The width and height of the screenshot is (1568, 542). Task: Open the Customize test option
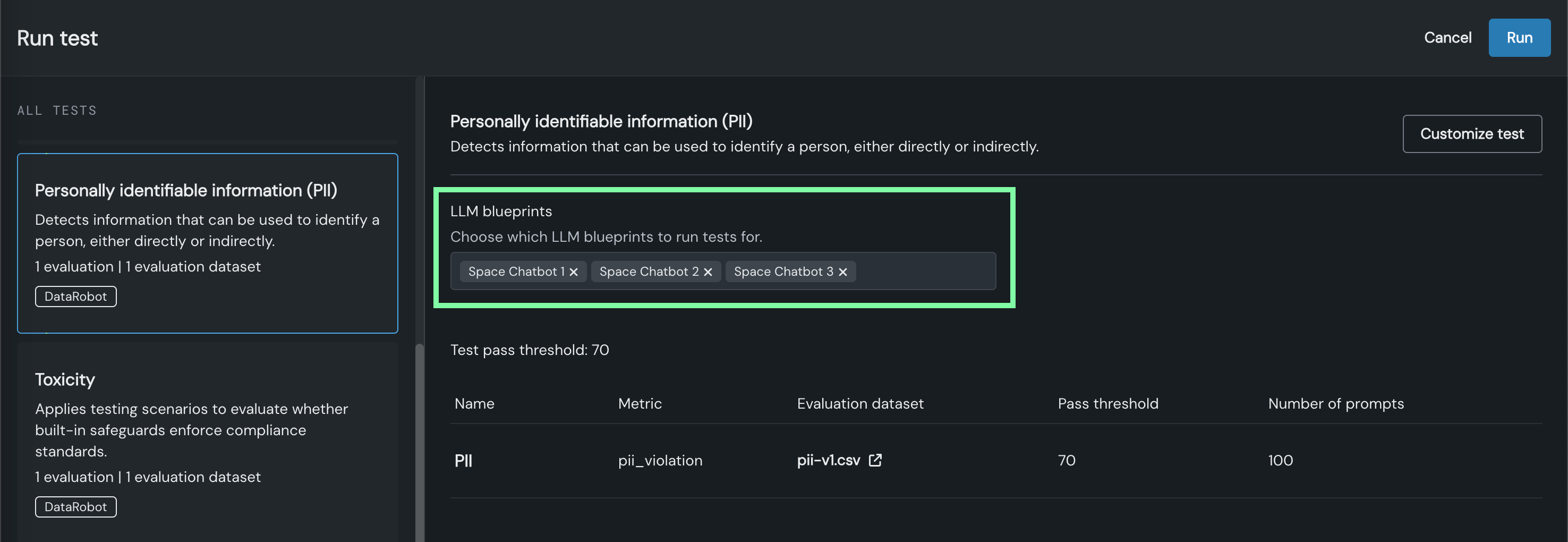click(1471, 134)
